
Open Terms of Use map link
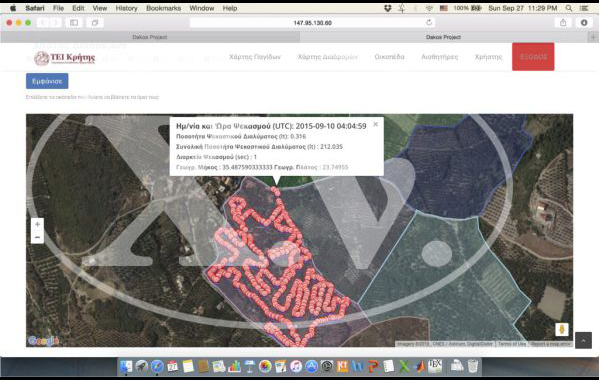[512, 344]
